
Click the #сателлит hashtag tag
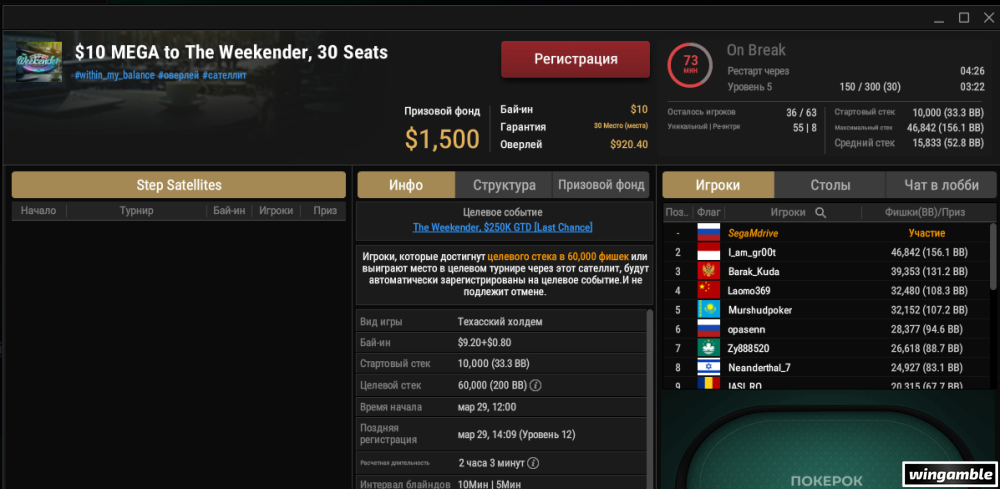coord(224,75)
